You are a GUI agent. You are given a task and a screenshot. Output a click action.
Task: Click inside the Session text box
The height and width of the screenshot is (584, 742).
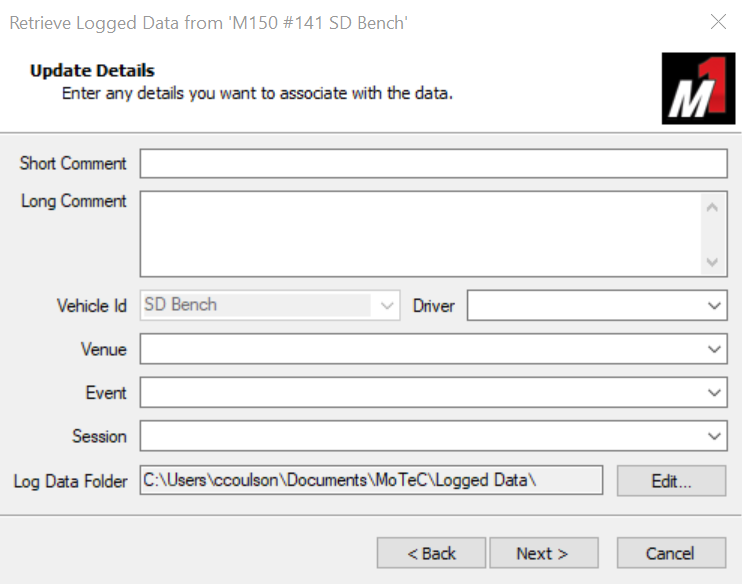click(420, 436)
